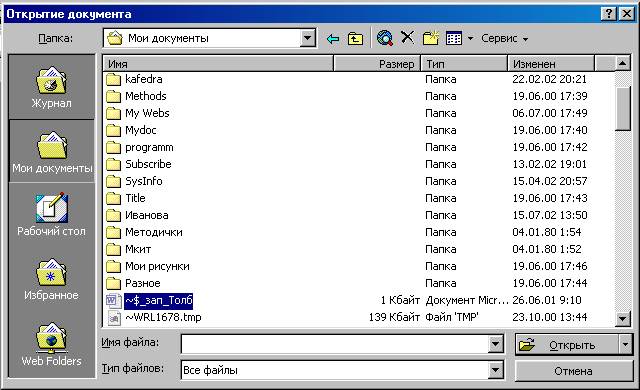Screen dimensions: 640x390
Task: Focus the Имя файла text field
Action: 335,345
